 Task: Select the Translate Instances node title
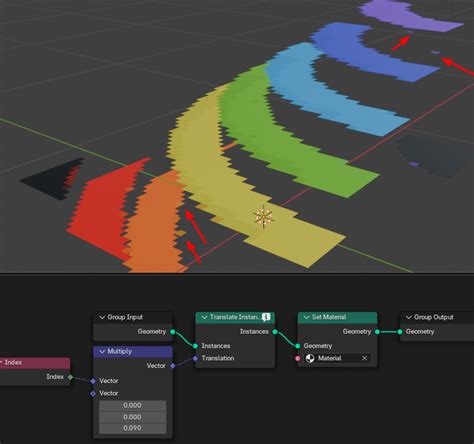coord(235,317)
